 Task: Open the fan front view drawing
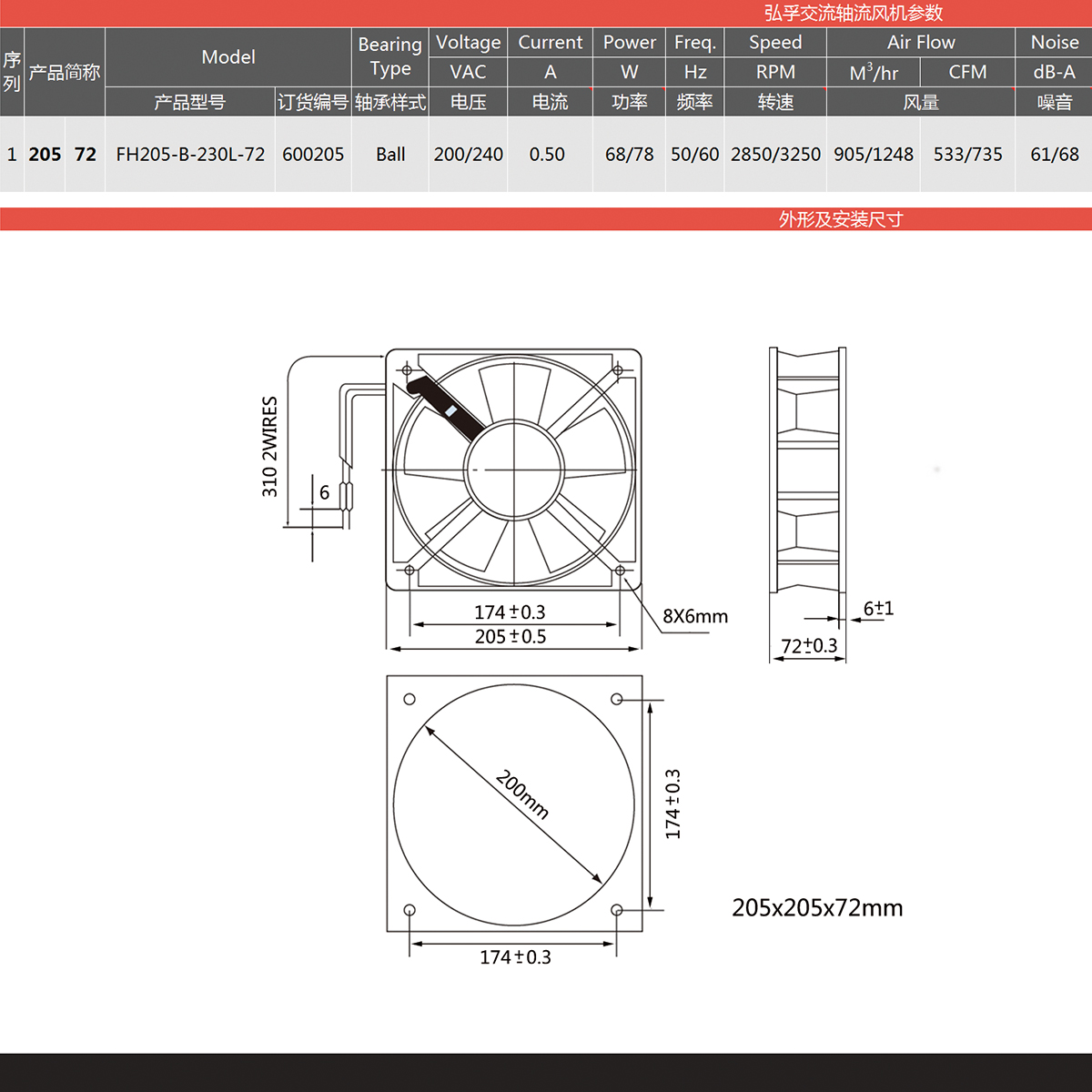pos(514,470)
